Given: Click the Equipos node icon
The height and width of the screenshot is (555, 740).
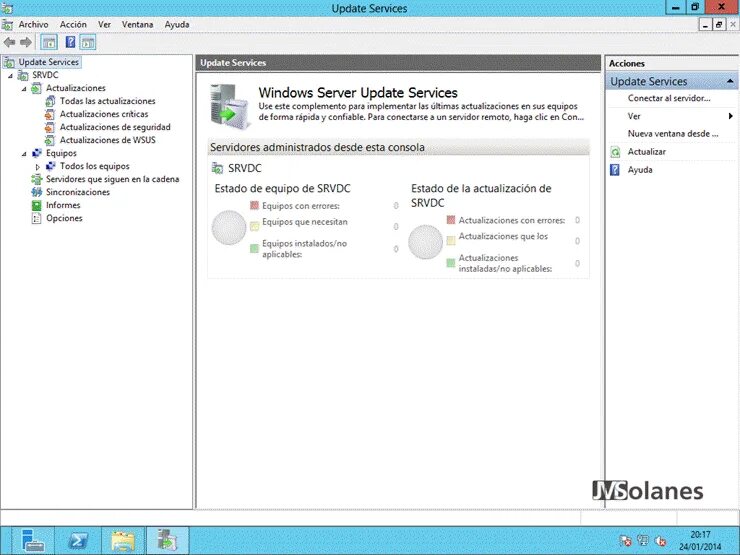Looking at the screenshot, I should [36, 153].
